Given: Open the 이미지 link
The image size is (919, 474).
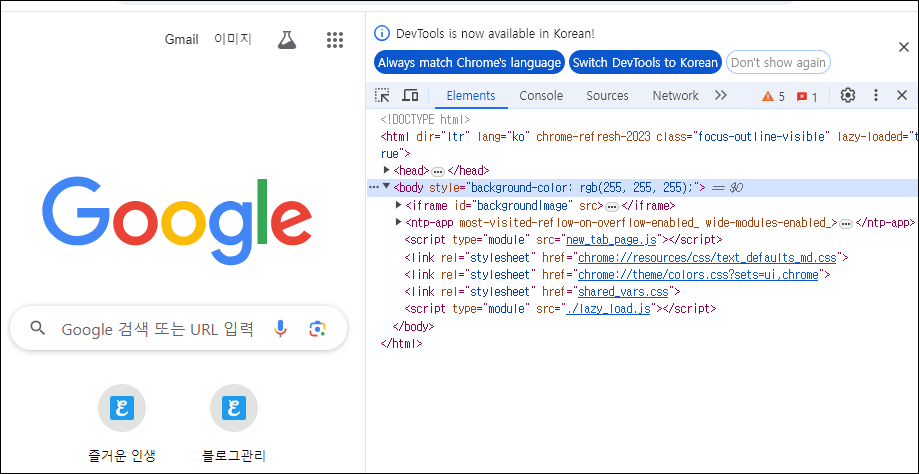Looking at the screenshot, I should pyautogui.click(x=233, y=39).
